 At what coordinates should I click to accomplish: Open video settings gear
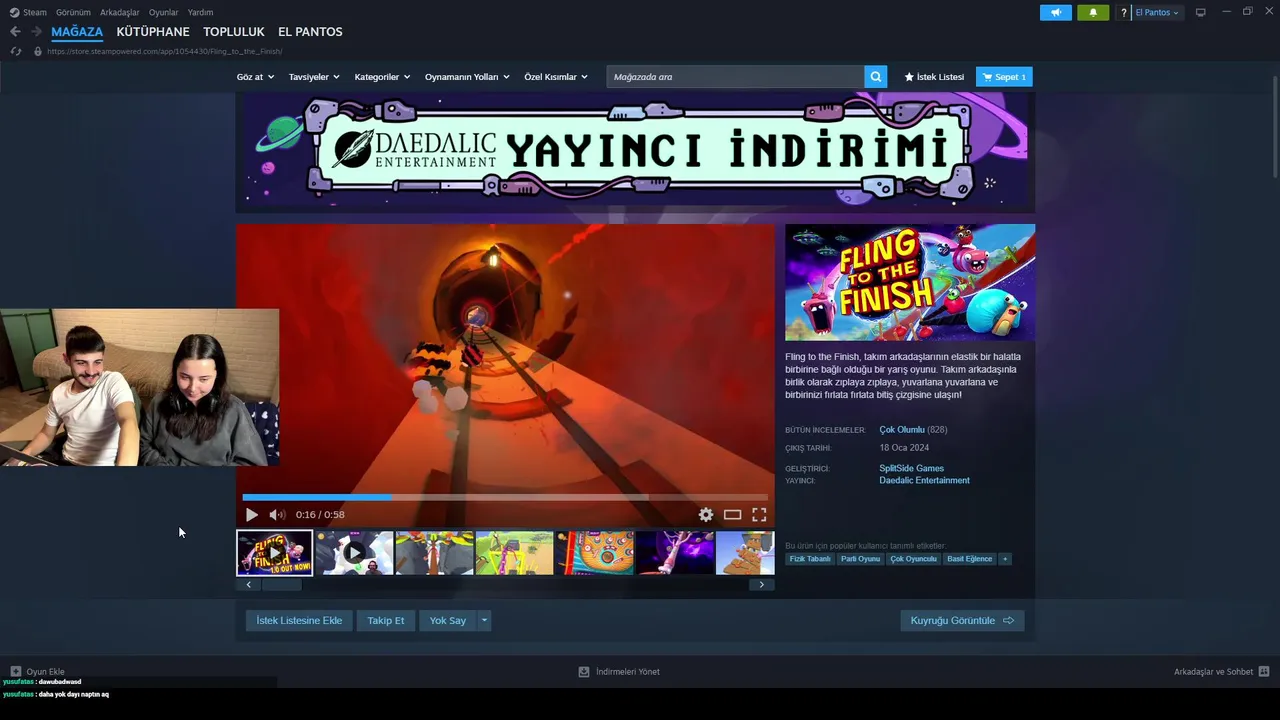pyautogui.click(x=706, y=515)
